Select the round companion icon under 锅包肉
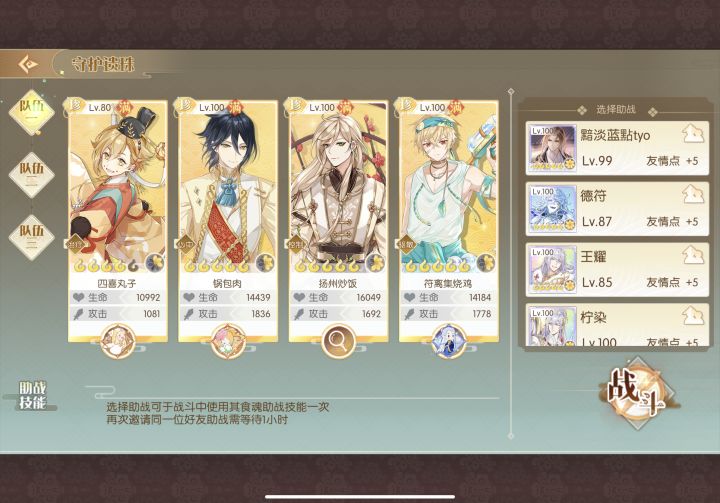This screenshot has height=503, width=720. tap(228, 341)
